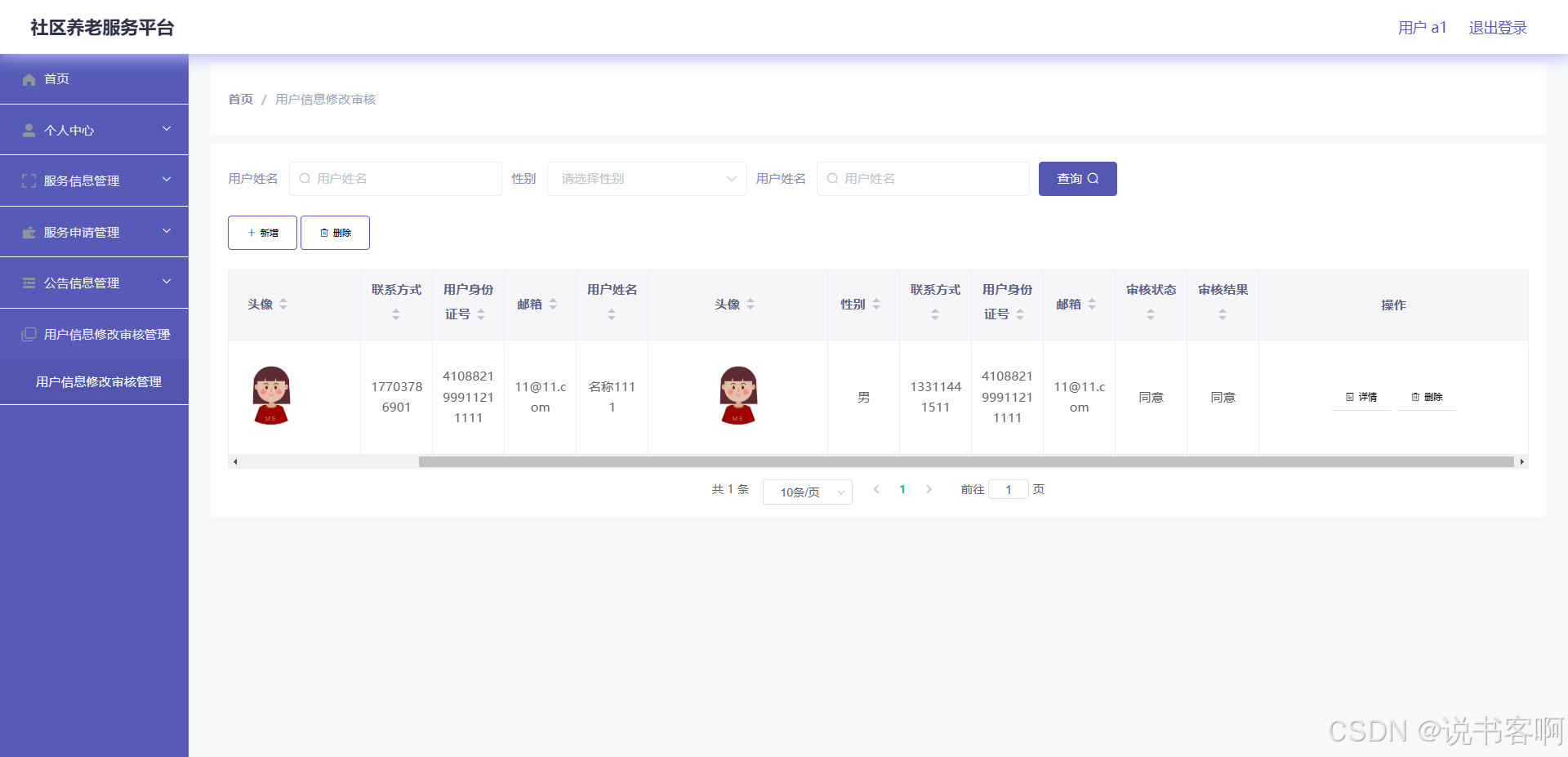Screen dimensions: 1568x757
Task: Open 详情 for the table row
Action: pos(1361,397)
